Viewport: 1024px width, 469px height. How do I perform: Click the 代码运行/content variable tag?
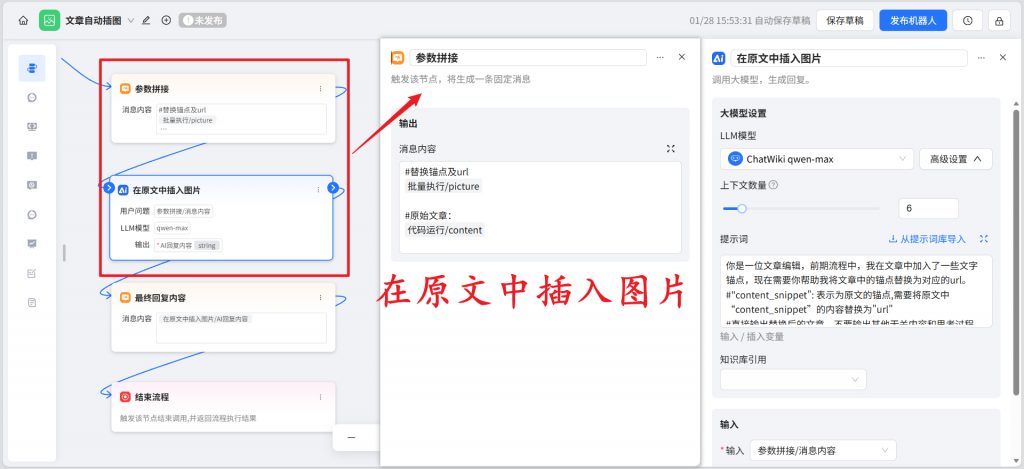click(x=445, y=230)
